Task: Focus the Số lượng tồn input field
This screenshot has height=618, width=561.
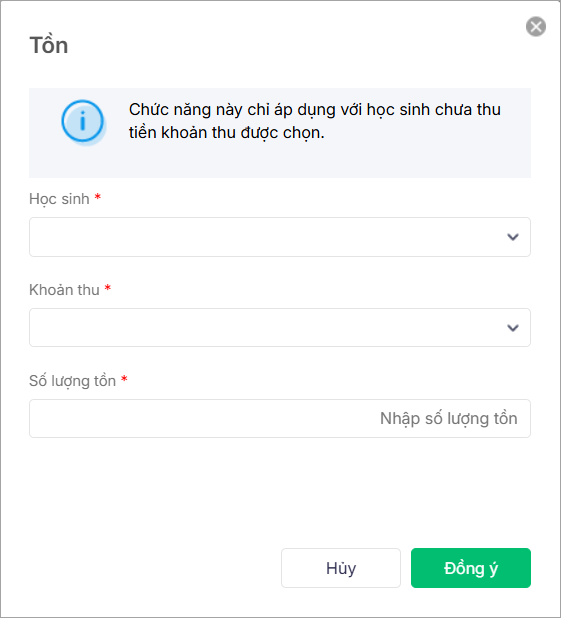Action: coord(280,418)
